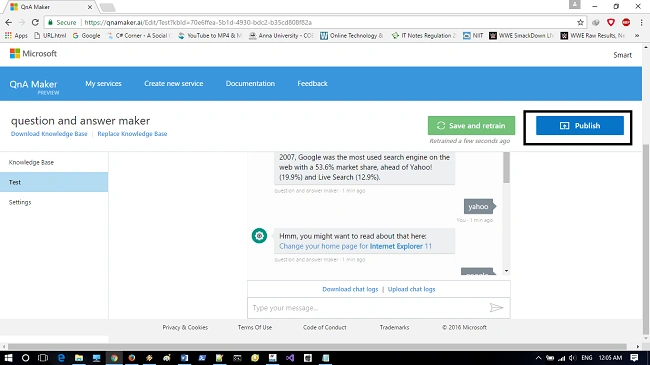Click Code of Conduct footer link
The height and width of the screenshot is (365, 650).
325,327
